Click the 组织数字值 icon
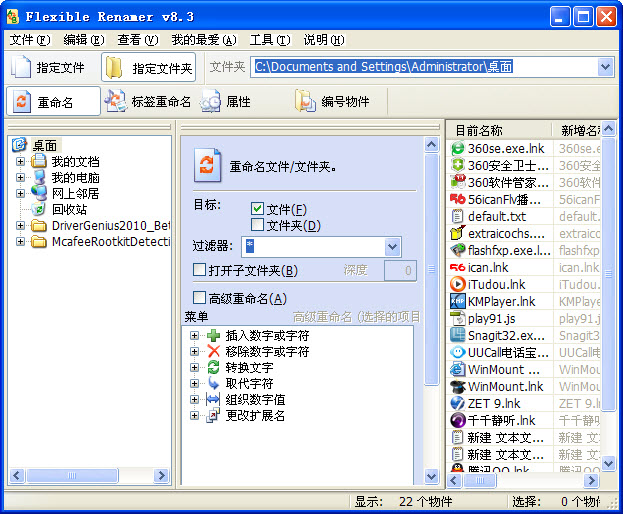The height and width of the screenshot is (514, 623). pos(213,399)
